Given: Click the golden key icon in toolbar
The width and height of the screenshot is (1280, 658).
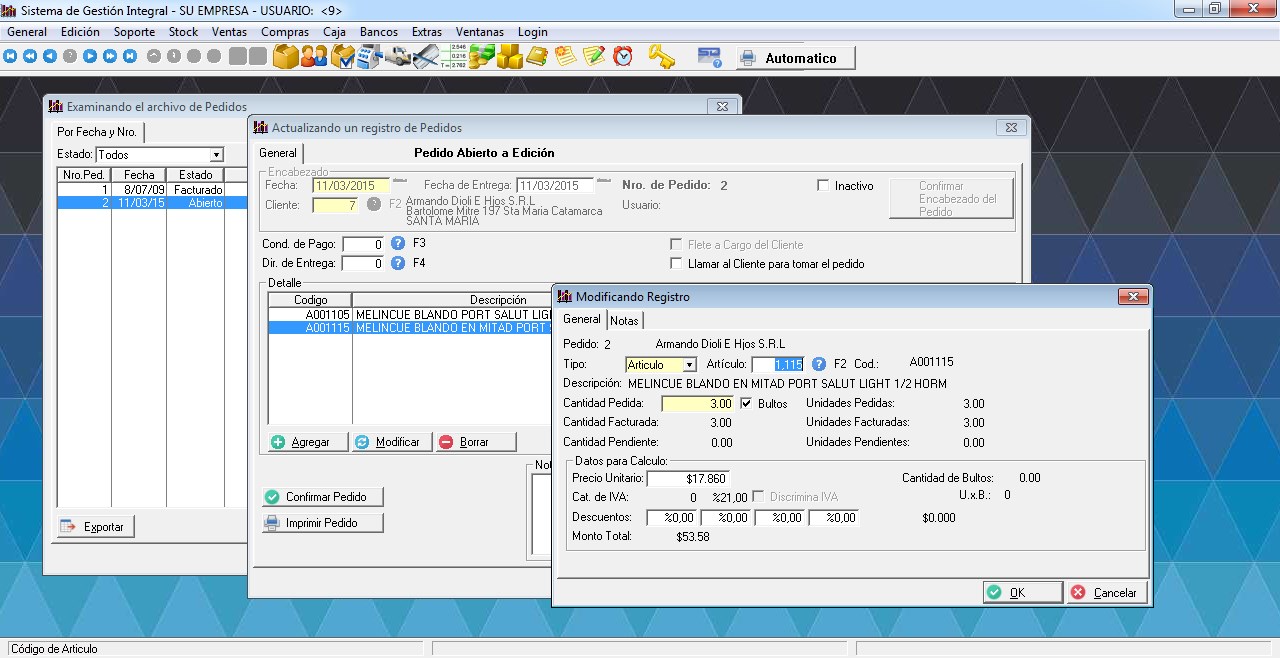Looking at the screenshot, I should (x=661, y=57).
